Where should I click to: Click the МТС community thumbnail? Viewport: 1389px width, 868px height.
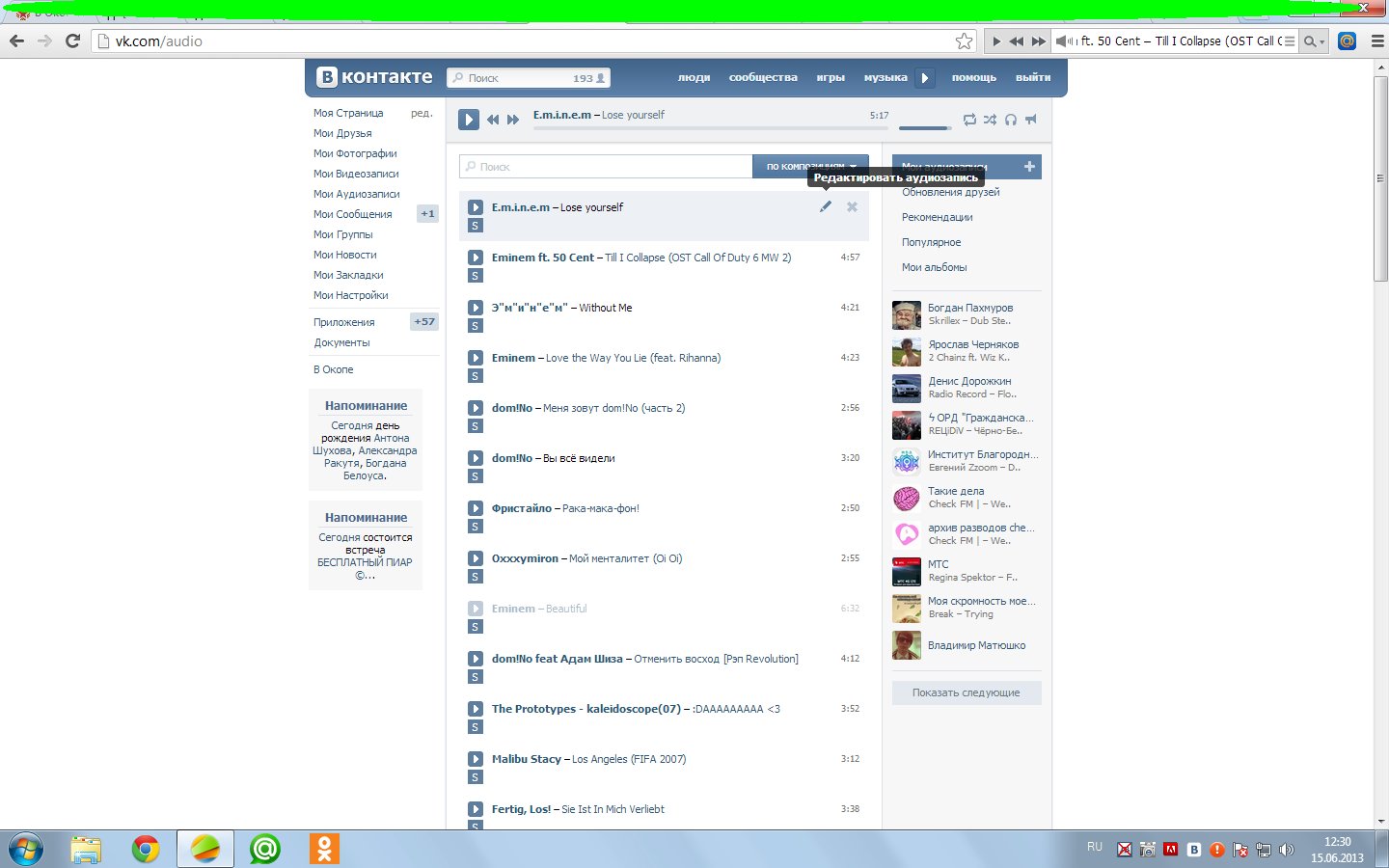907,572
